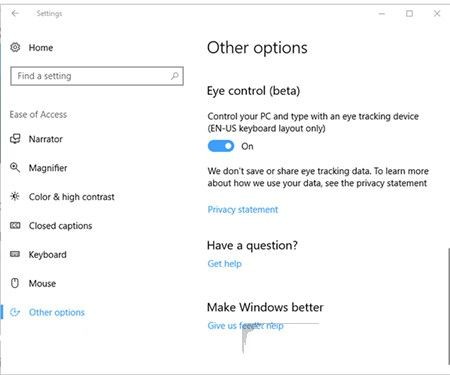Click the Keyboard icon in sidebar

[x=15, y=254]
